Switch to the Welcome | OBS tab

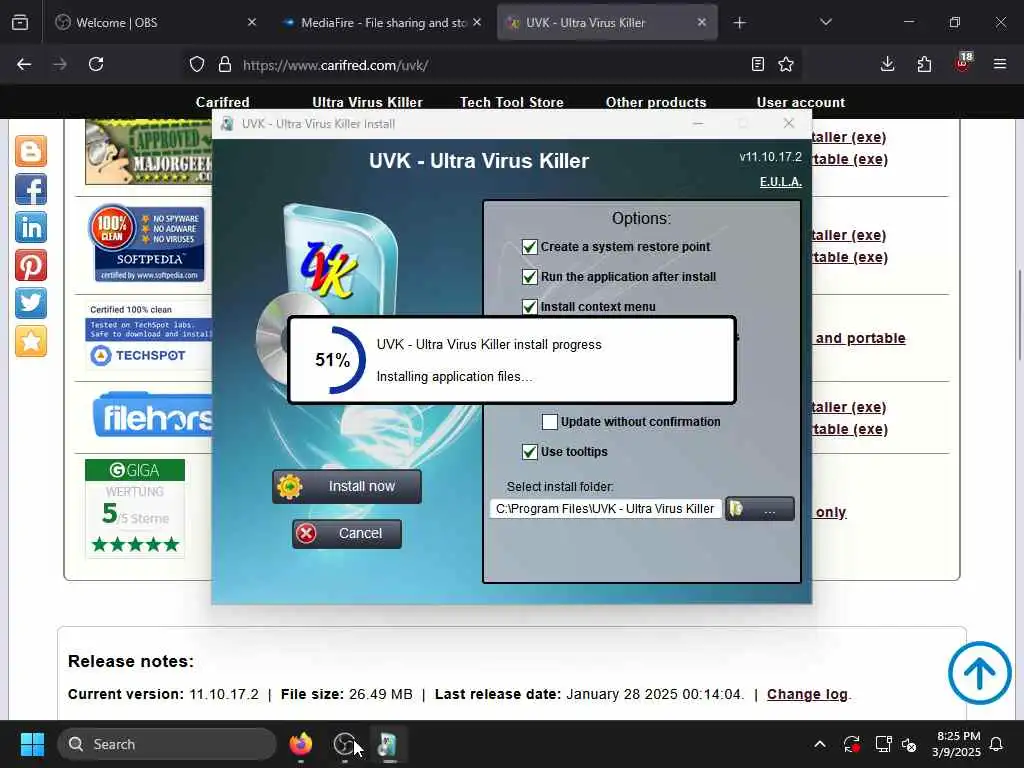(155, 23)
